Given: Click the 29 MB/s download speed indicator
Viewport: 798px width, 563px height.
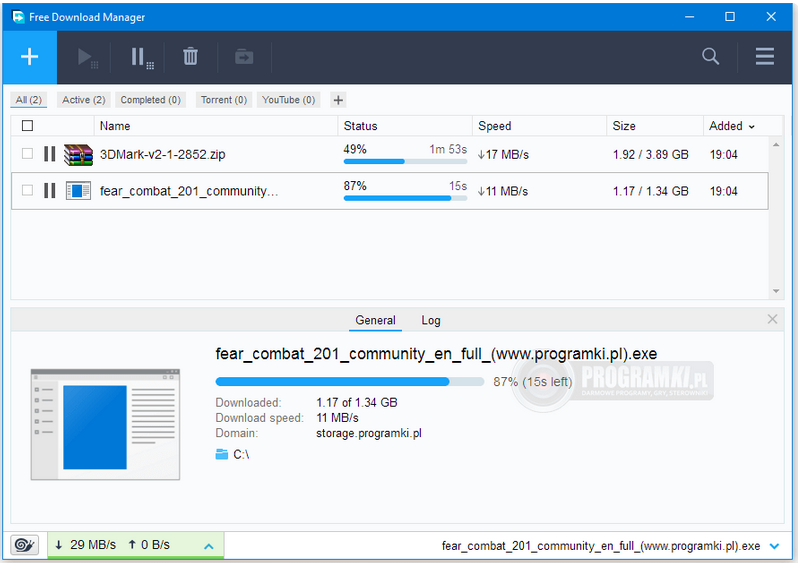Looking at the screenshot, I should 86,545.
